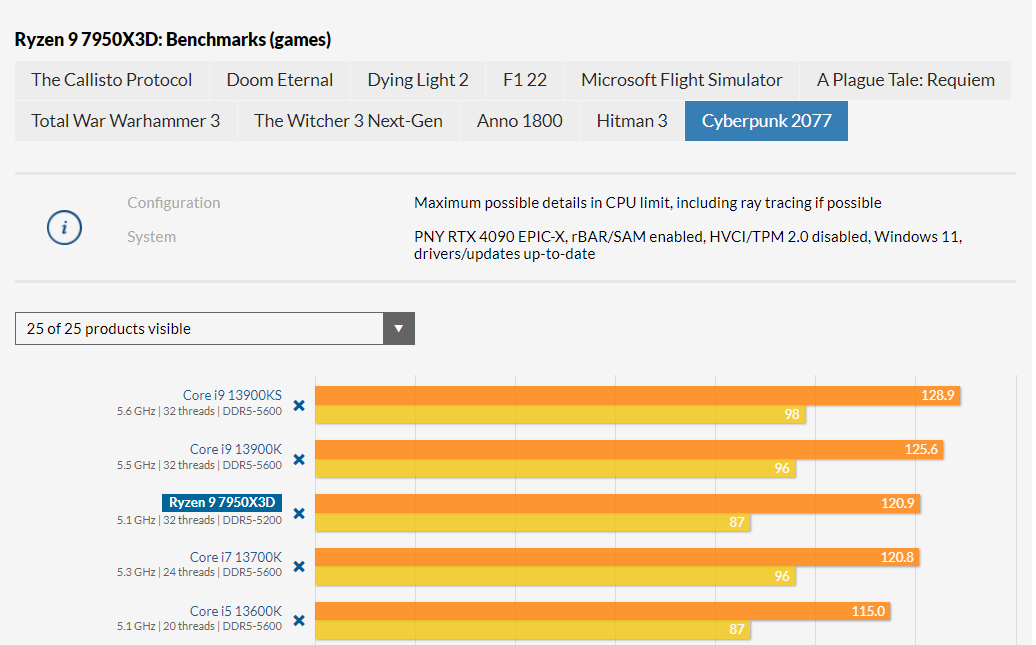Screen dimensions: 1036x645
Task: Select the Anno 1800 tab
Action: tap(519, 121)
